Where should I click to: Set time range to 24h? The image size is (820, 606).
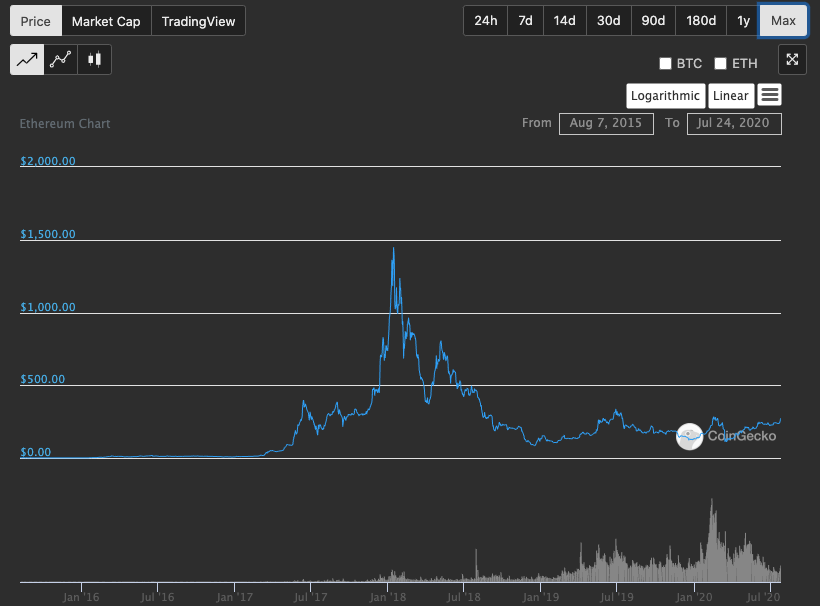486,21
